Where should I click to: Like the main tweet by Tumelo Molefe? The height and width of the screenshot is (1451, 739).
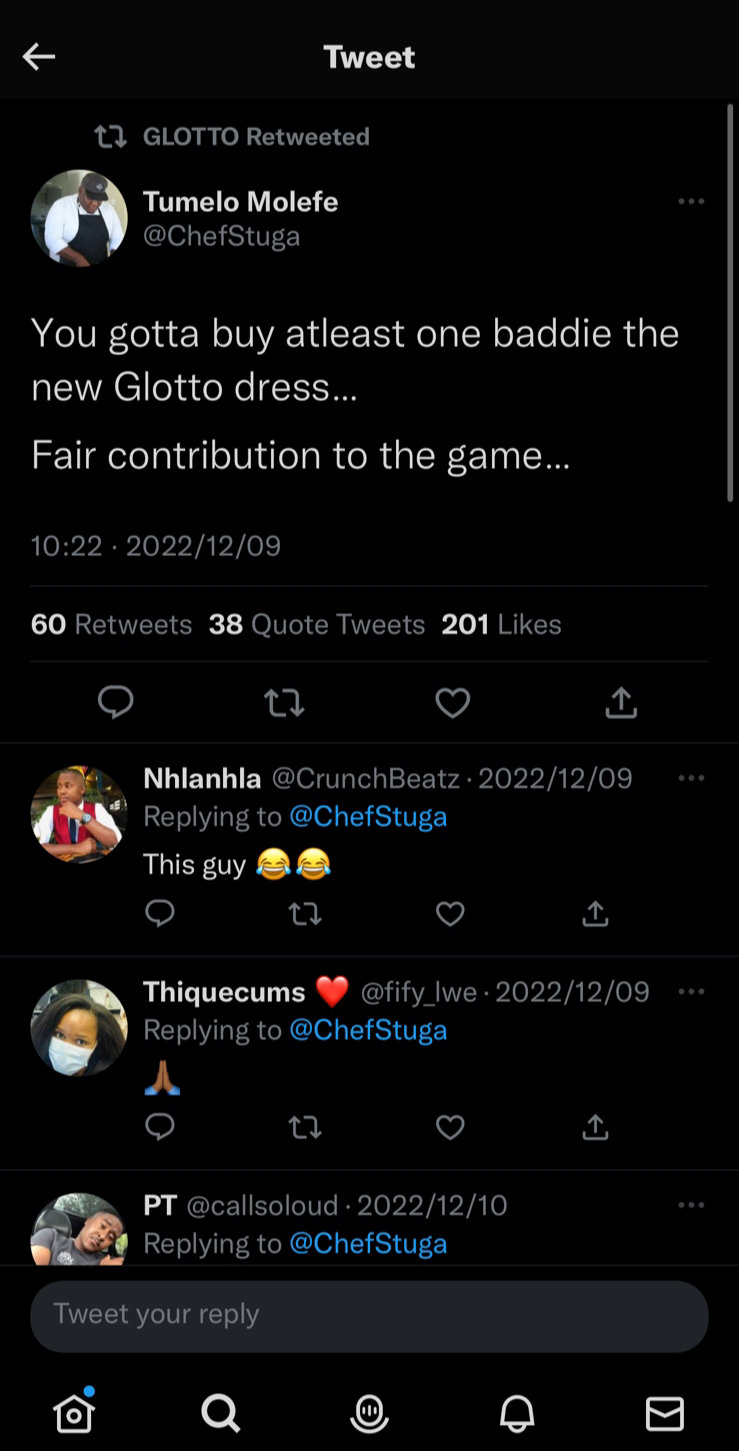(453, 703)
